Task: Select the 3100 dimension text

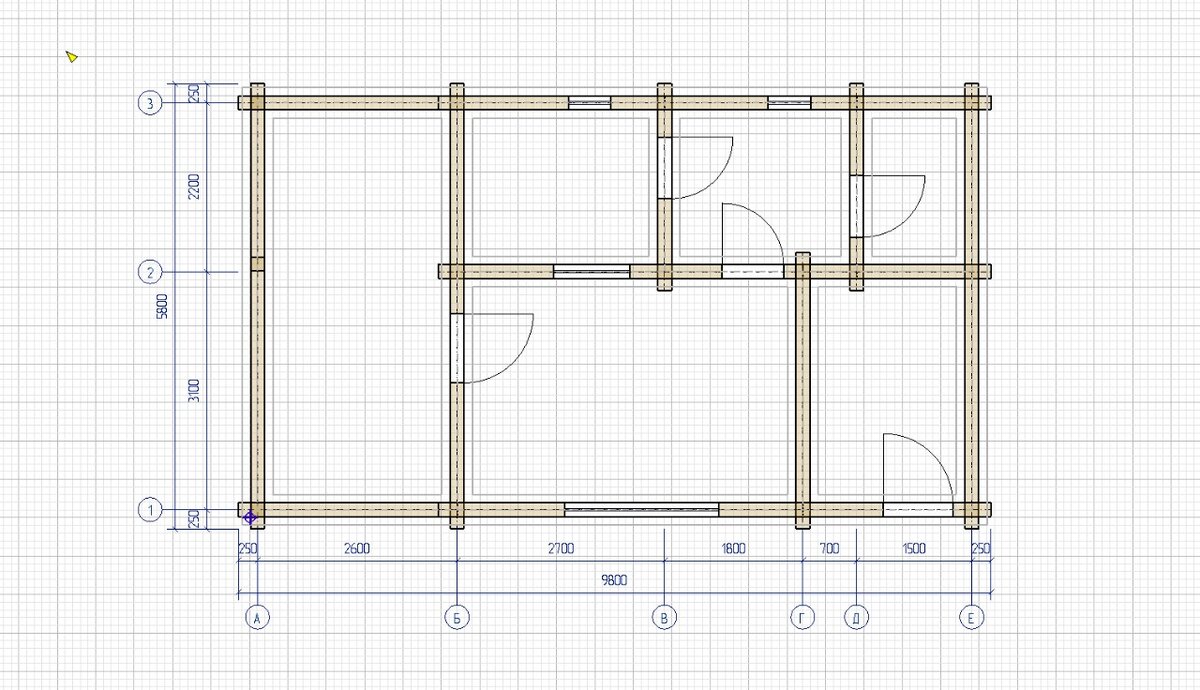Action: [x=195, y=391]
